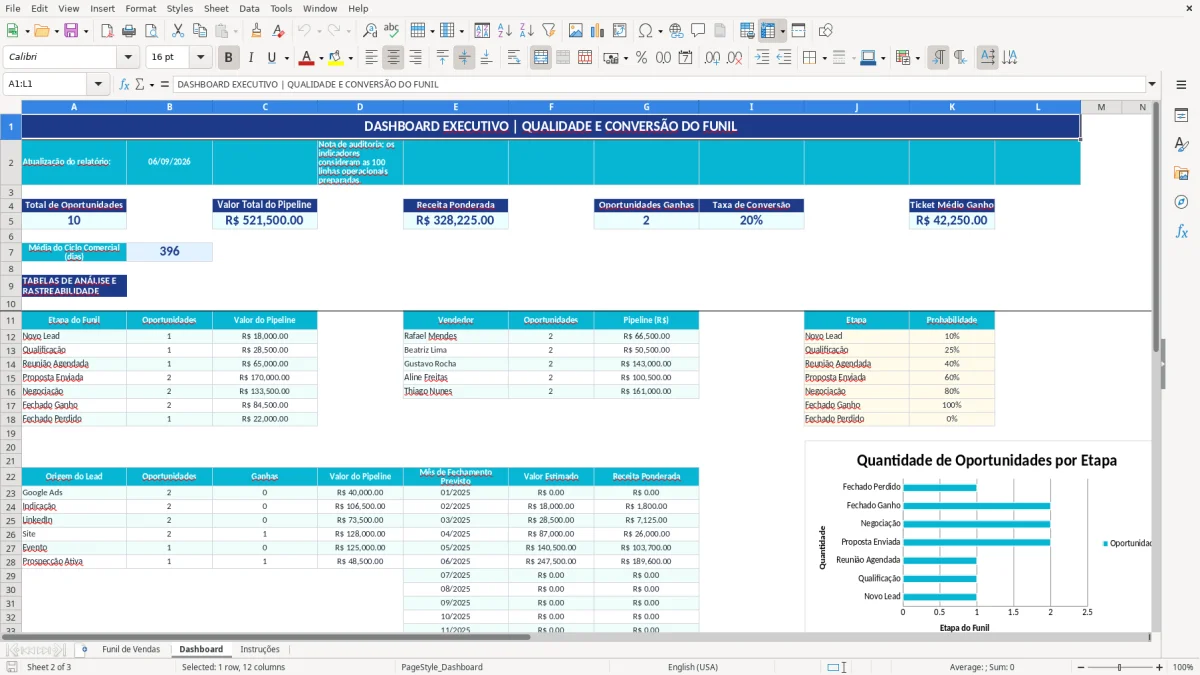Open Find & Replace tool
The height and width of the screenshot is (675, 1200).
370,31
